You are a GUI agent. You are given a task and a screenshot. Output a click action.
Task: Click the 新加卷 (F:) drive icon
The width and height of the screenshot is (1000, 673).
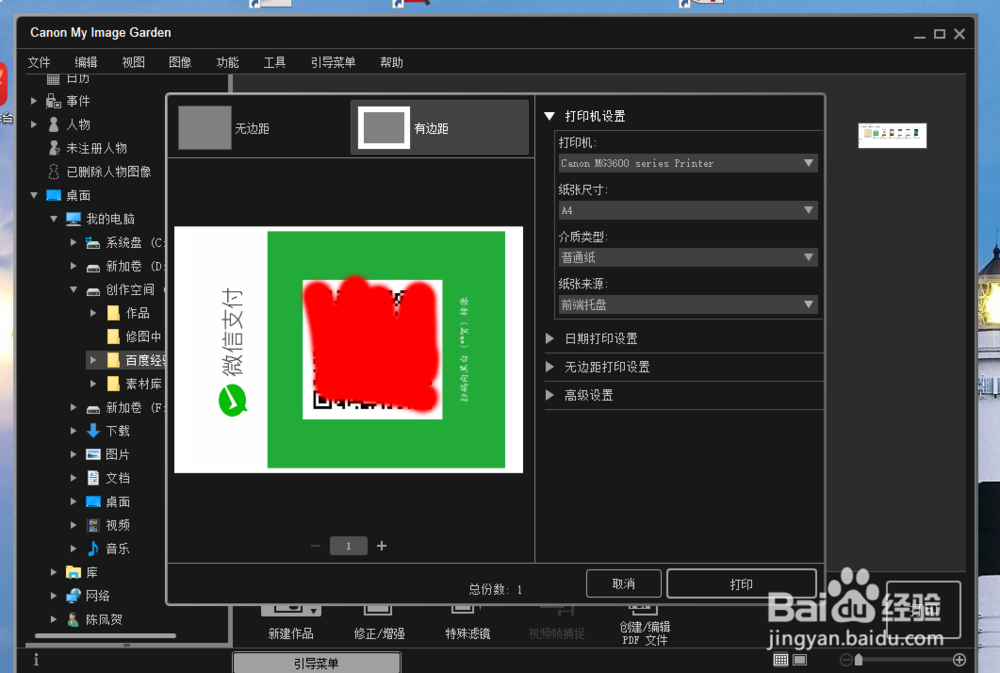[x=93, y=409]
